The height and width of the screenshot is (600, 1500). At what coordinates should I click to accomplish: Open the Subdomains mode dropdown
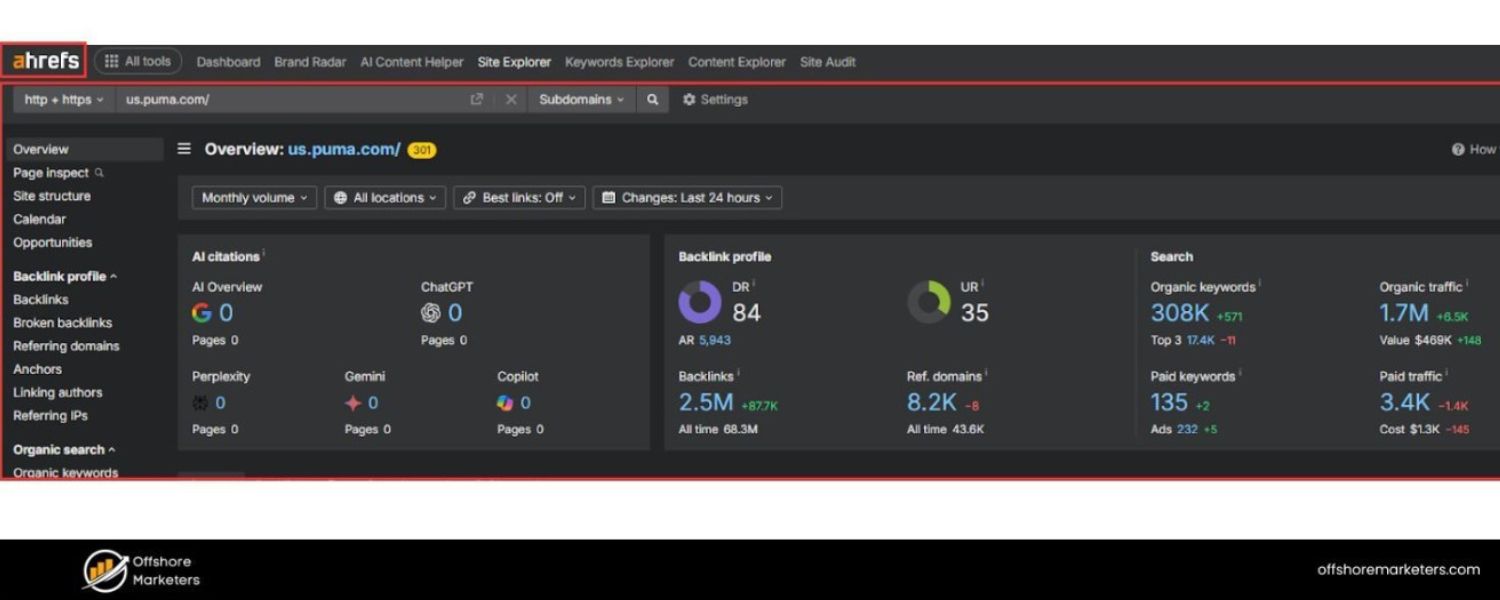click(x=581, y=100)
